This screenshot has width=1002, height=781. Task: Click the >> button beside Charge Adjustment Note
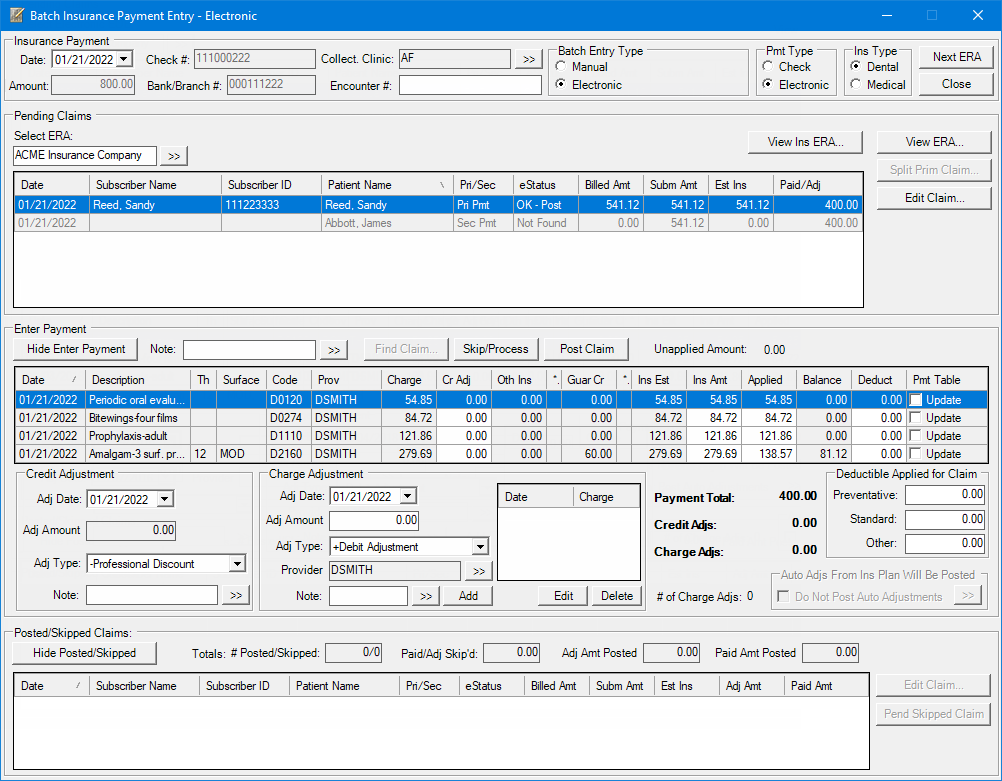coord(425,596)
